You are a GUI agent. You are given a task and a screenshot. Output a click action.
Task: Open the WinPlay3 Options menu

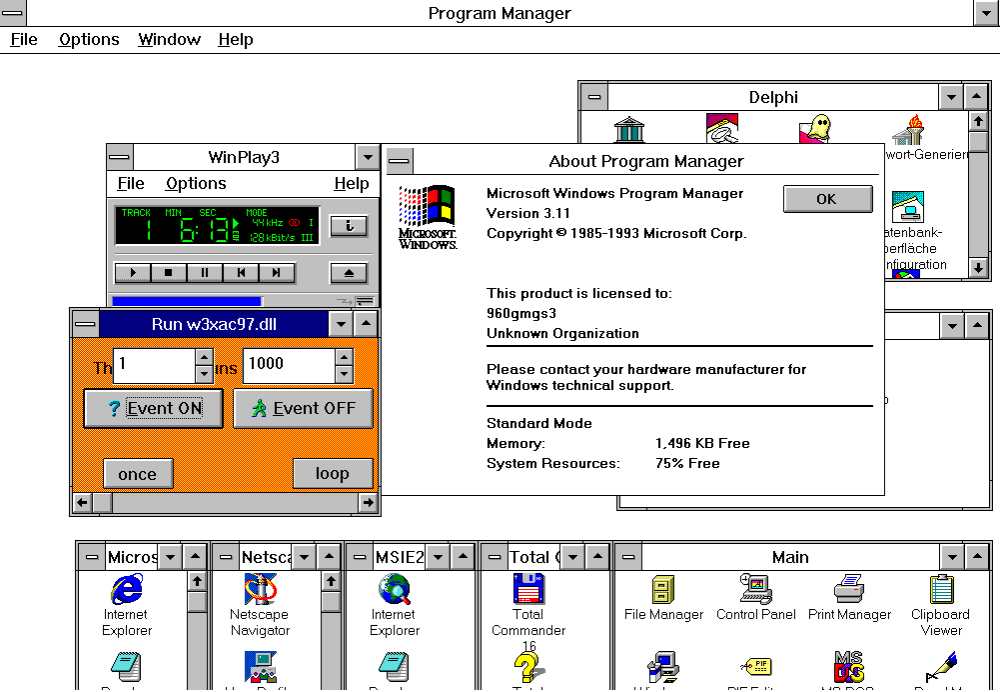tap(196, 184)
